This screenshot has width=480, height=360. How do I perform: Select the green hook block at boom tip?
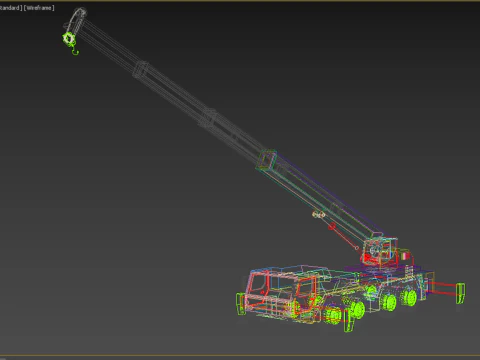pyautogui.click(x=69, y=39)
